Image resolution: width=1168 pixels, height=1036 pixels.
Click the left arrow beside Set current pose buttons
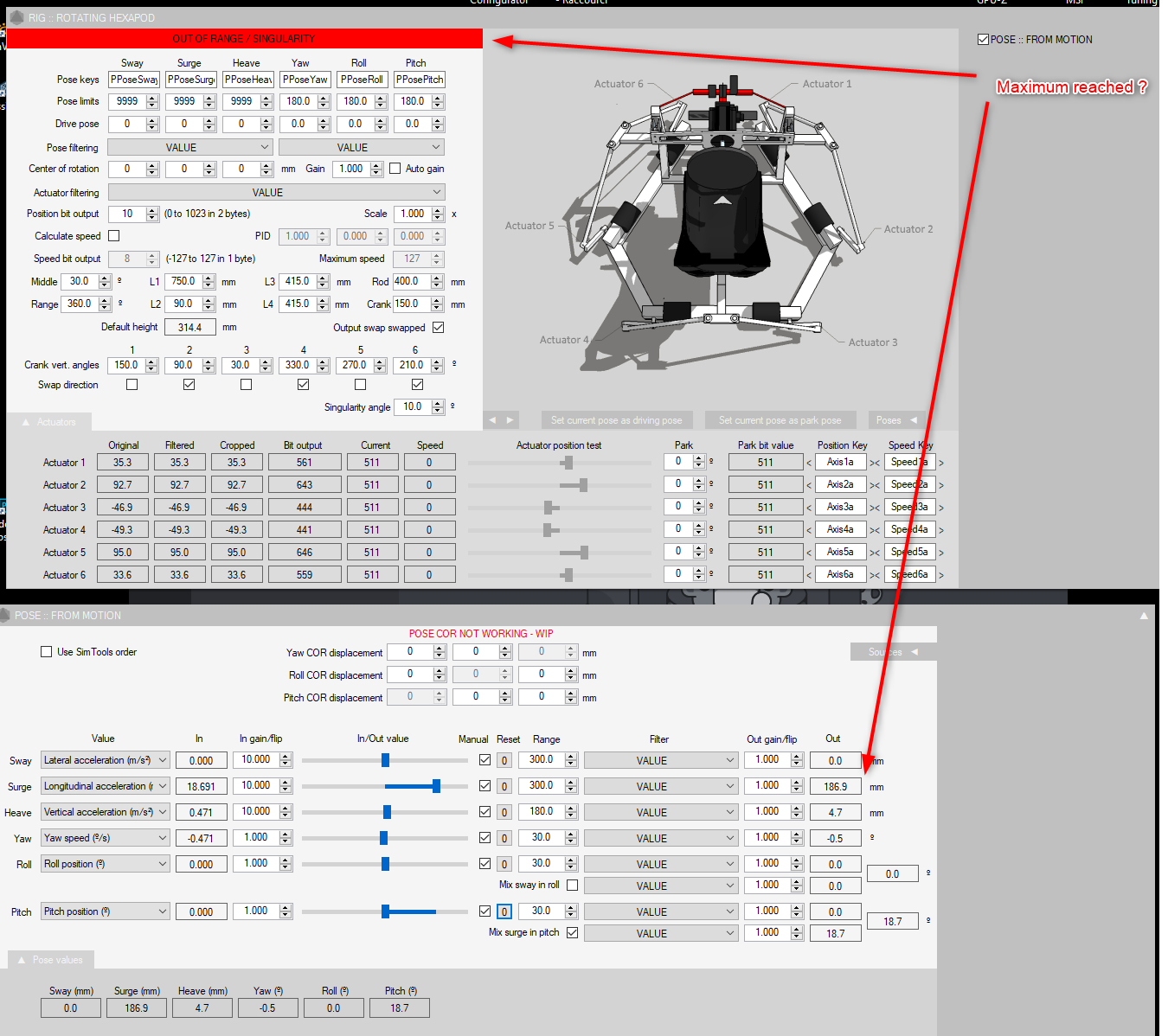(x=492, y=420)
